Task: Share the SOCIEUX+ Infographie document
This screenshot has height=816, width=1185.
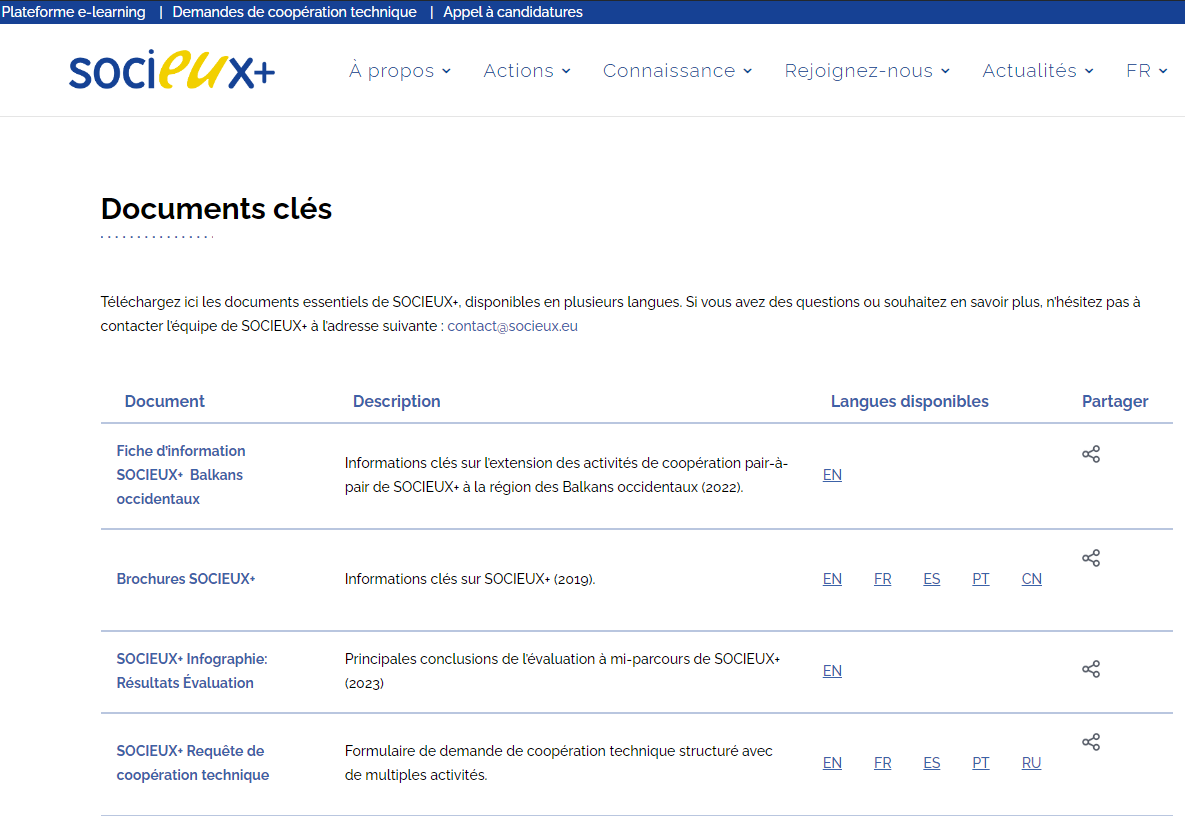Action: (x=1091, y=669)
